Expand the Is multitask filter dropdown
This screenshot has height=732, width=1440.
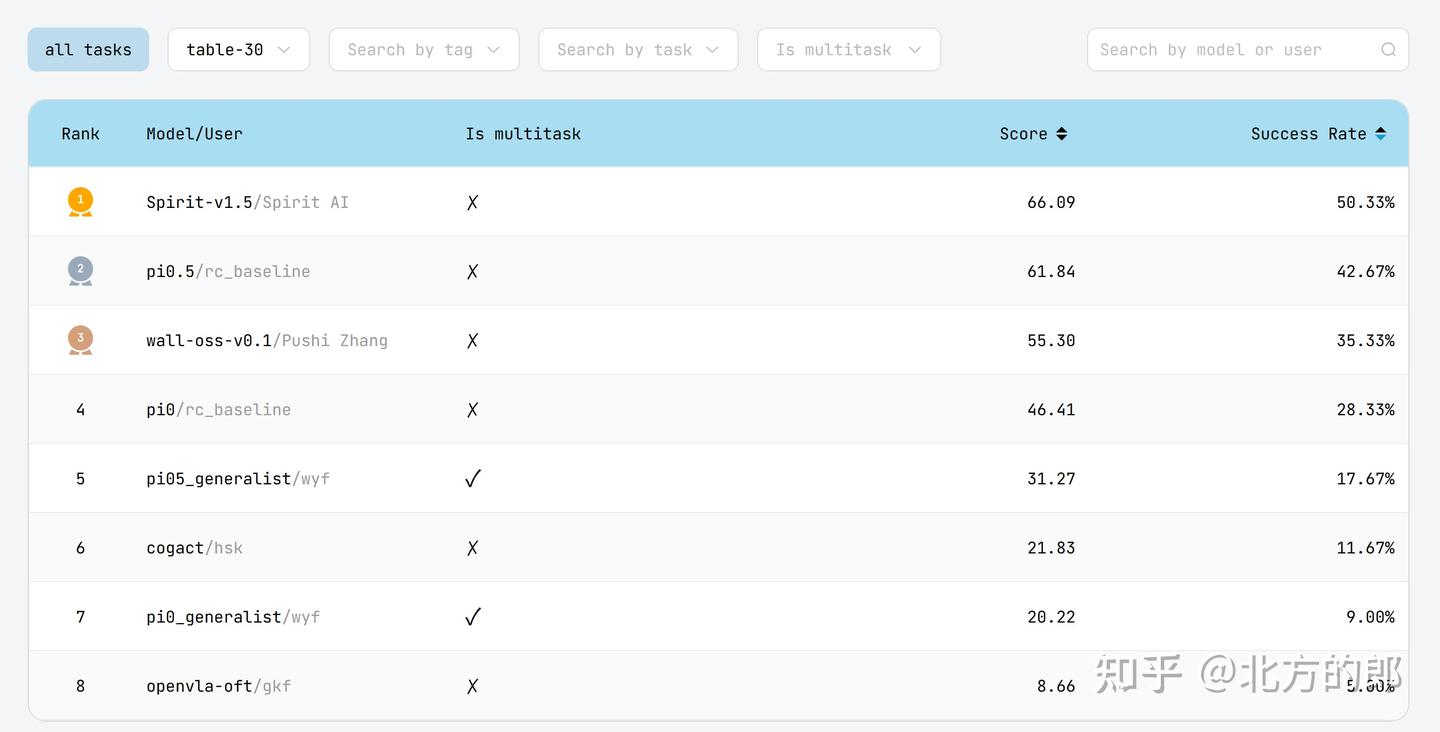[848, 50]
